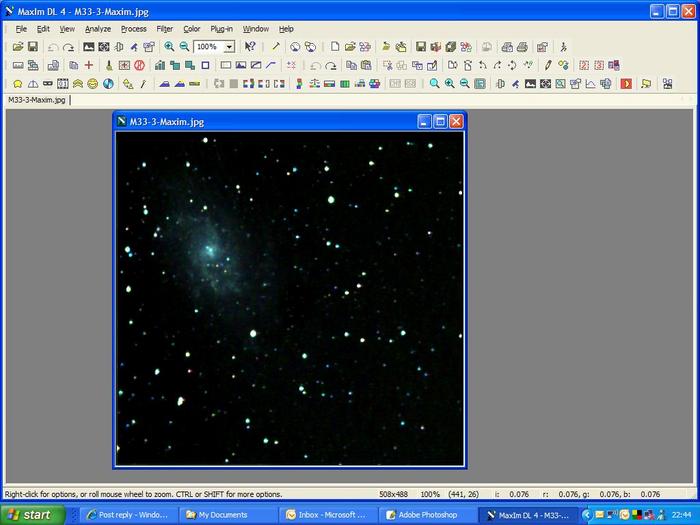Click the 22:44 system tray clock
700x525 pixels.
[x=681, y=515]
